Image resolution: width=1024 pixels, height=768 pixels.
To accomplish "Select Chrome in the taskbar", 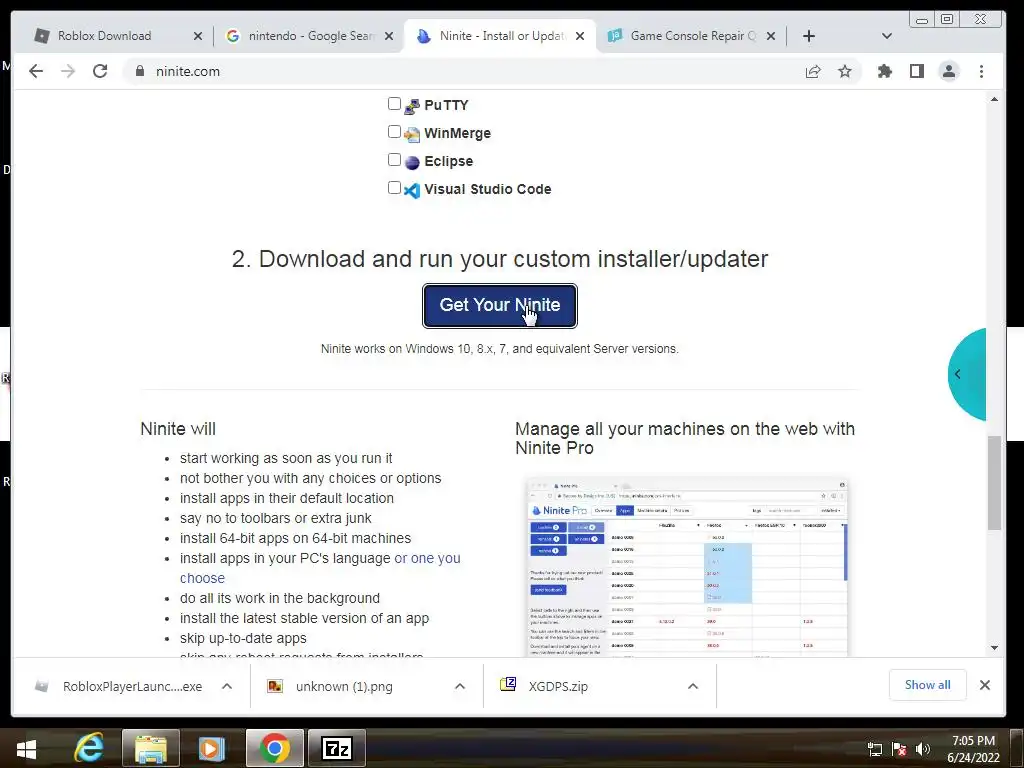I will (275, 748).
